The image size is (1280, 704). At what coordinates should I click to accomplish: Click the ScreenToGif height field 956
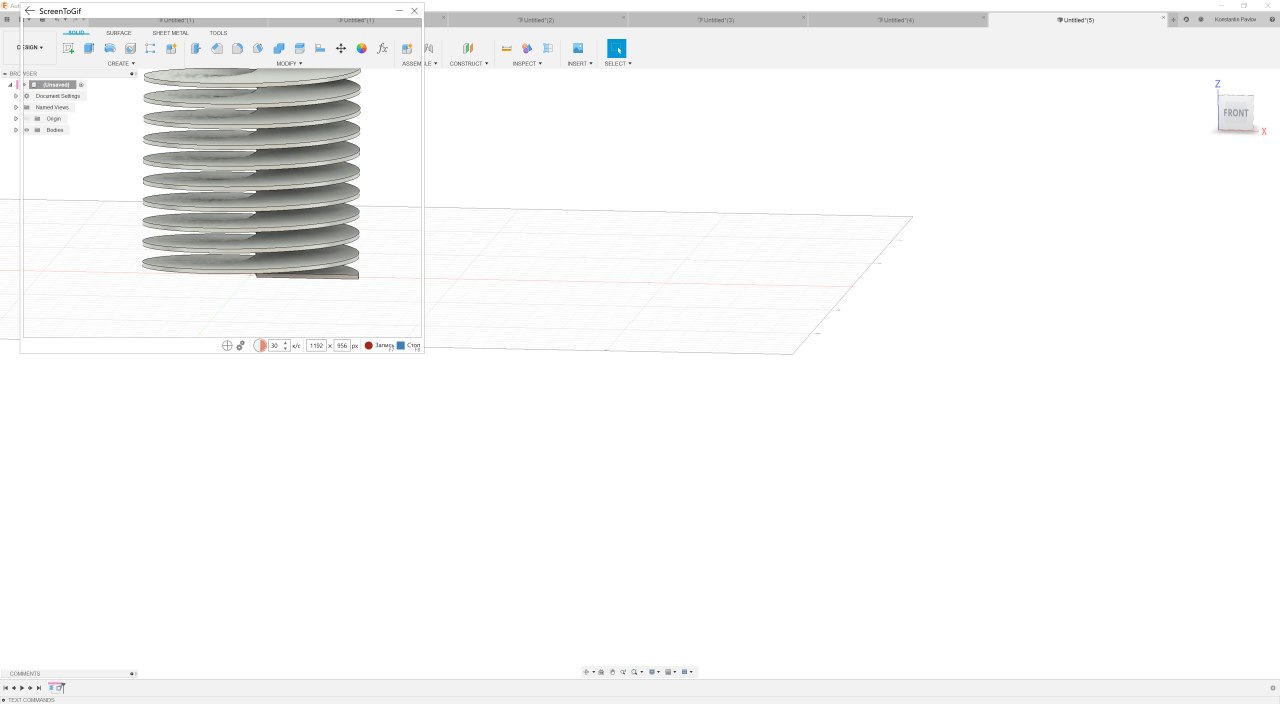[342, 345]
